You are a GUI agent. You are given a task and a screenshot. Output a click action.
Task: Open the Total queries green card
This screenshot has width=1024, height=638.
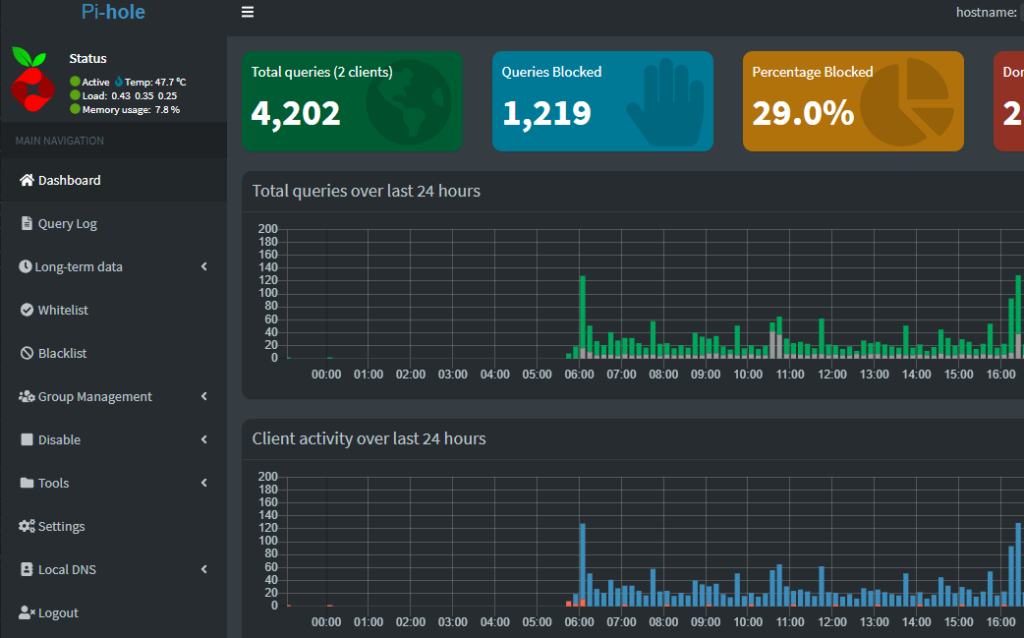coord(352,101)
